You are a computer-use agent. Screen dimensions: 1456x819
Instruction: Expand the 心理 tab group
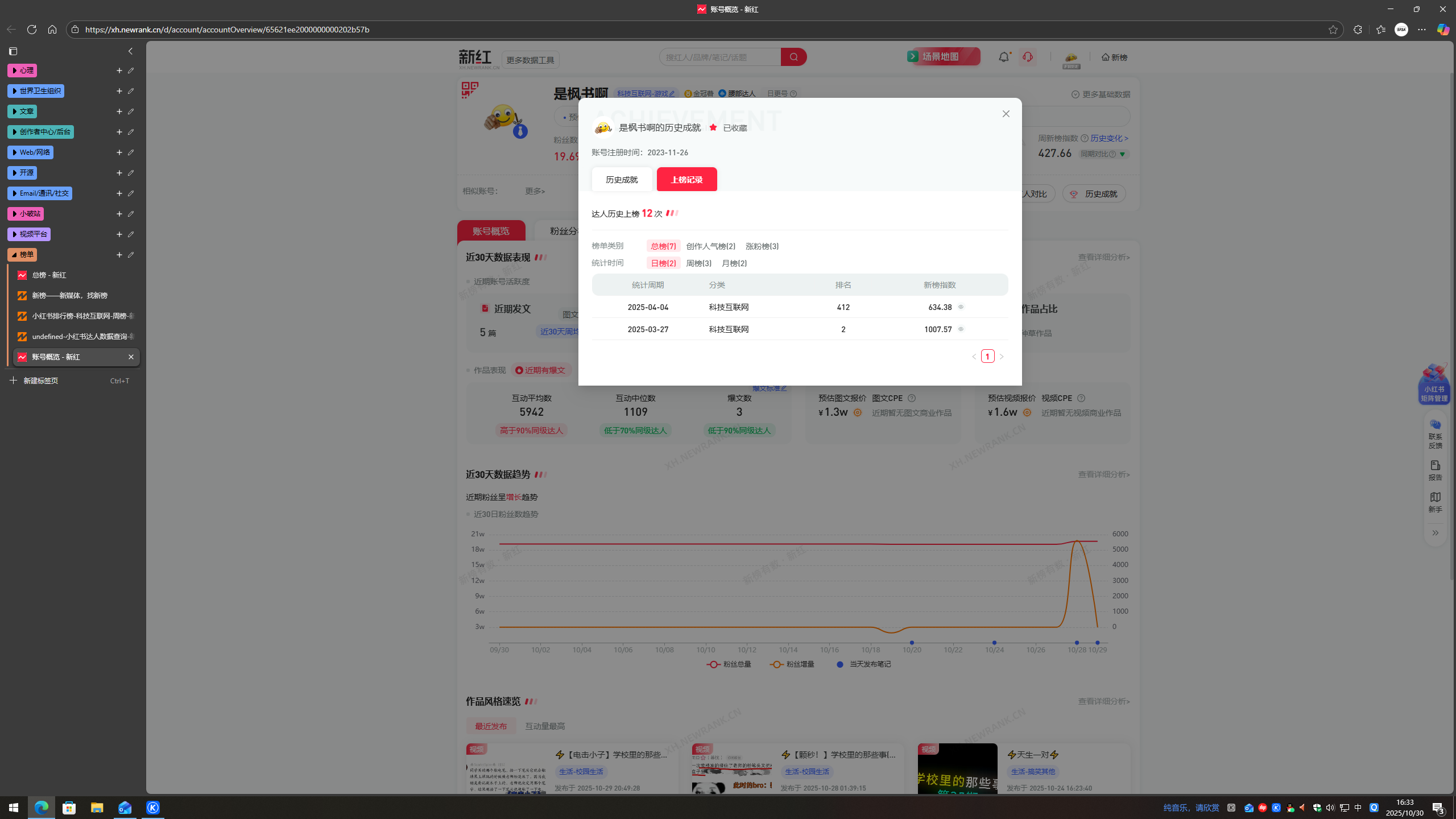[22, 71]
